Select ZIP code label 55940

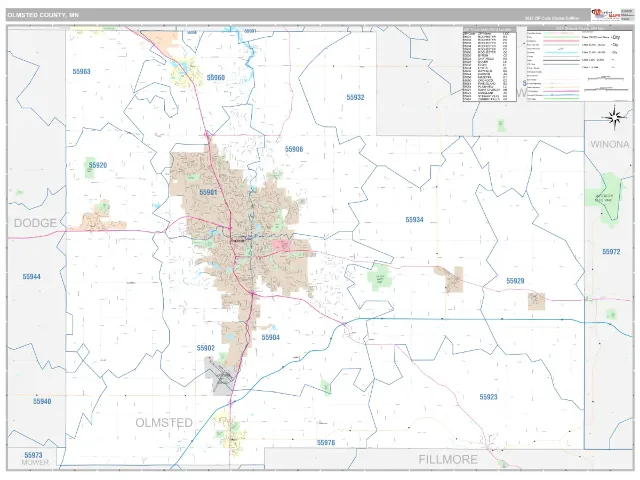[x=42, y=401]
